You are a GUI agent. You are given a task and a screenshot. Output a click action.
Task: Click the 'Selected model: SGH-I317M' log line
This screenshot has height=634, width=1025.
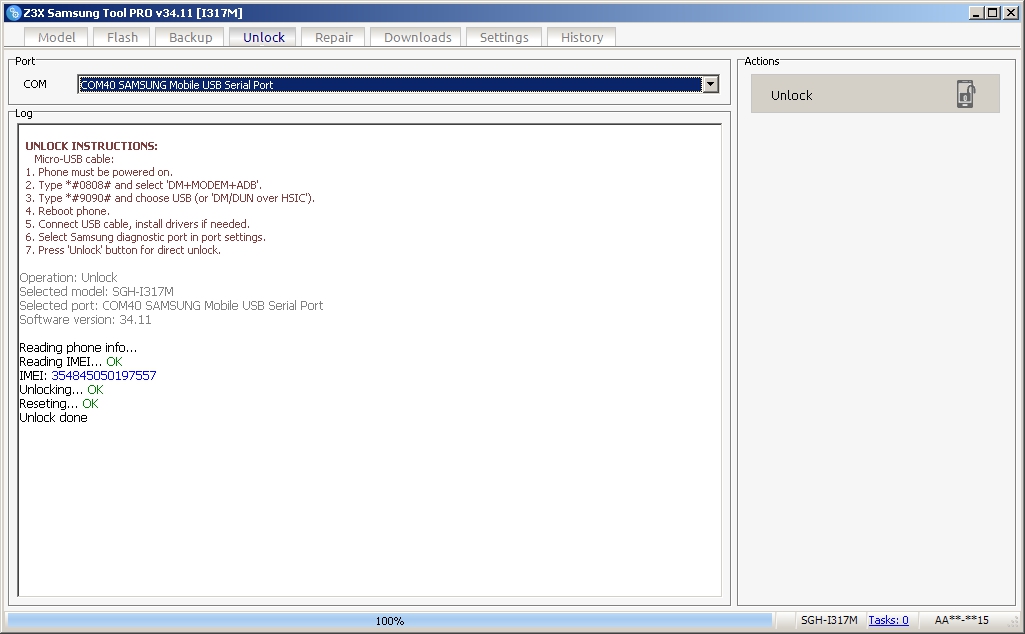[x=96, y=292]
